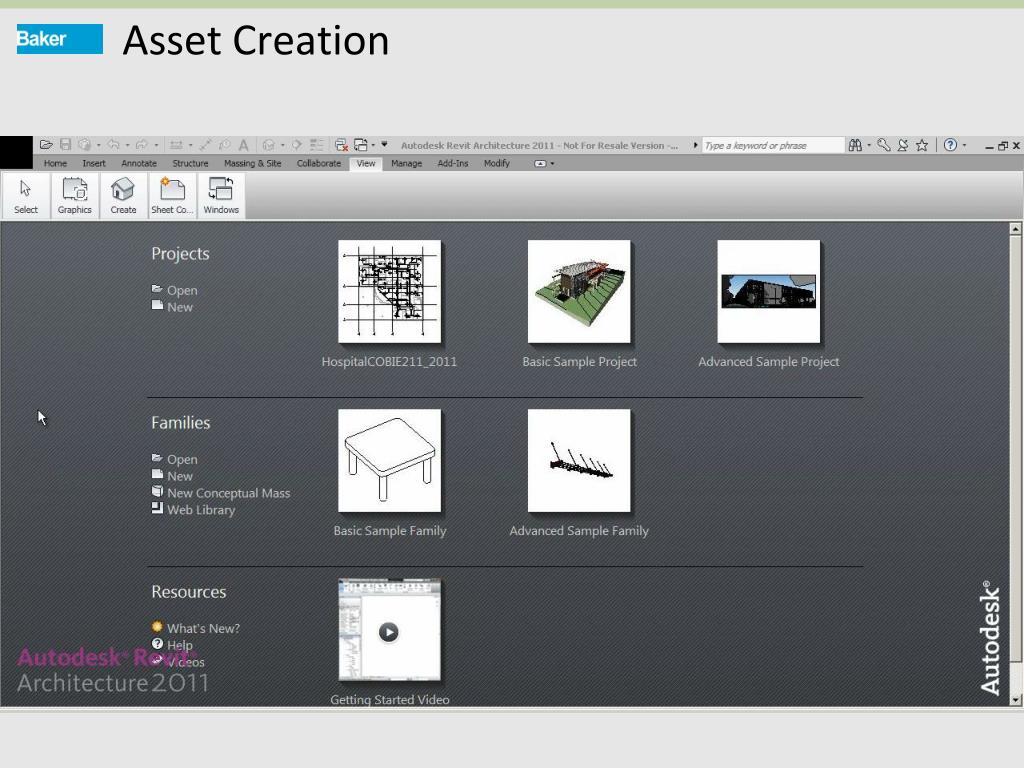The width and height of the screenshot is (1024, 768).
Task: Expand the Help dropdown arrow
Action: [x=965, y=146]
